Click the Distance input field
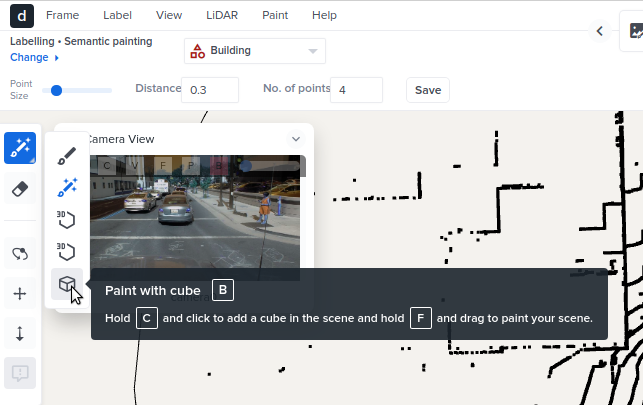 210,90
